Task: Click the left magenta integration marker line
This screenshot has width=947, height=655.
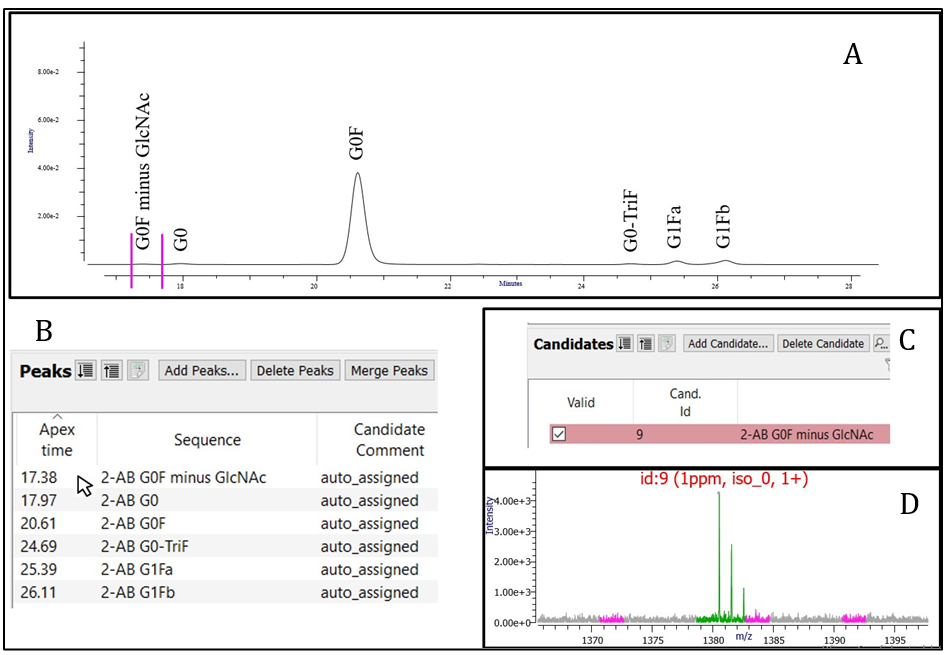Action: [x=131, y=261]
